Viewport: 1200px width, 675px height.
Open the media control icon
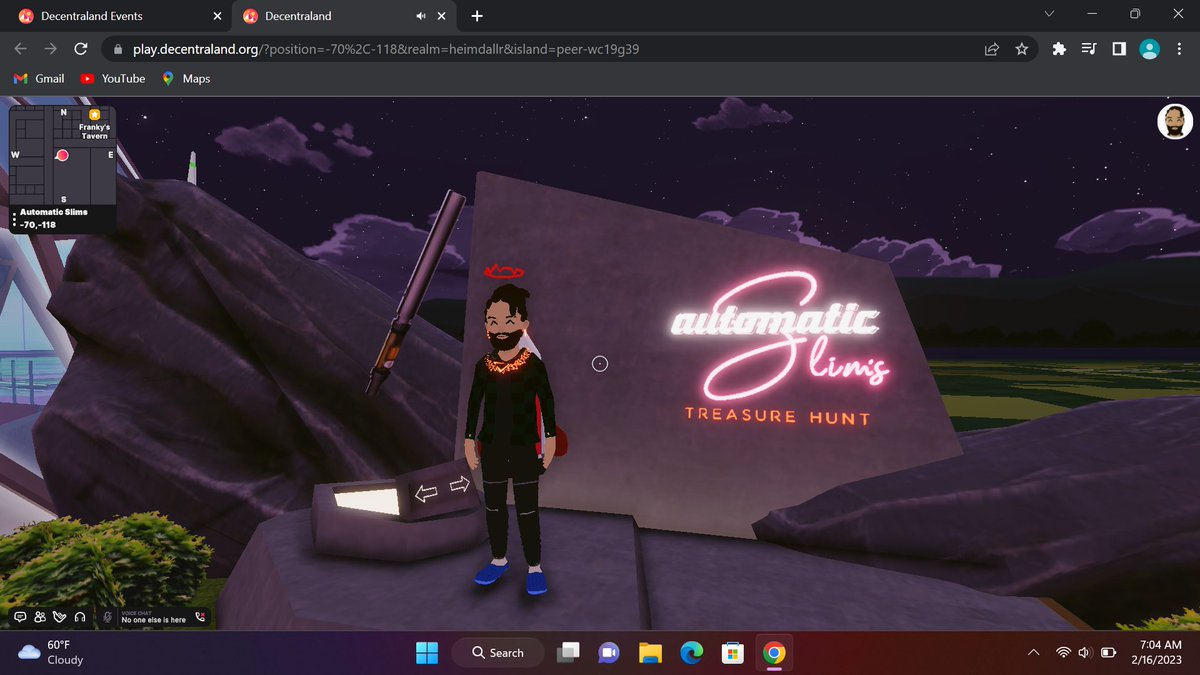point(1089,48)
